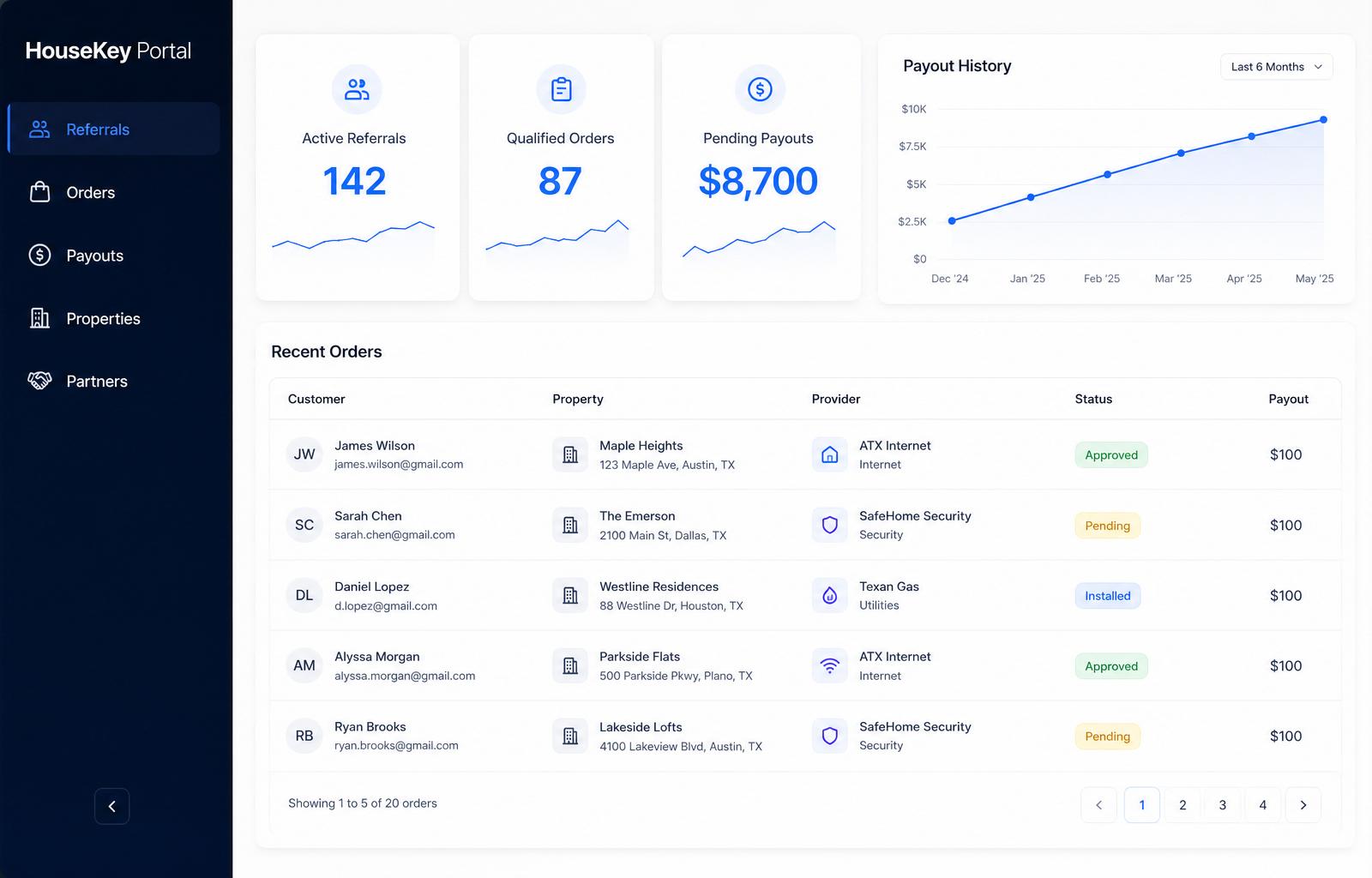Click the Pending Payouts sparkline chart

click(759, 241)
